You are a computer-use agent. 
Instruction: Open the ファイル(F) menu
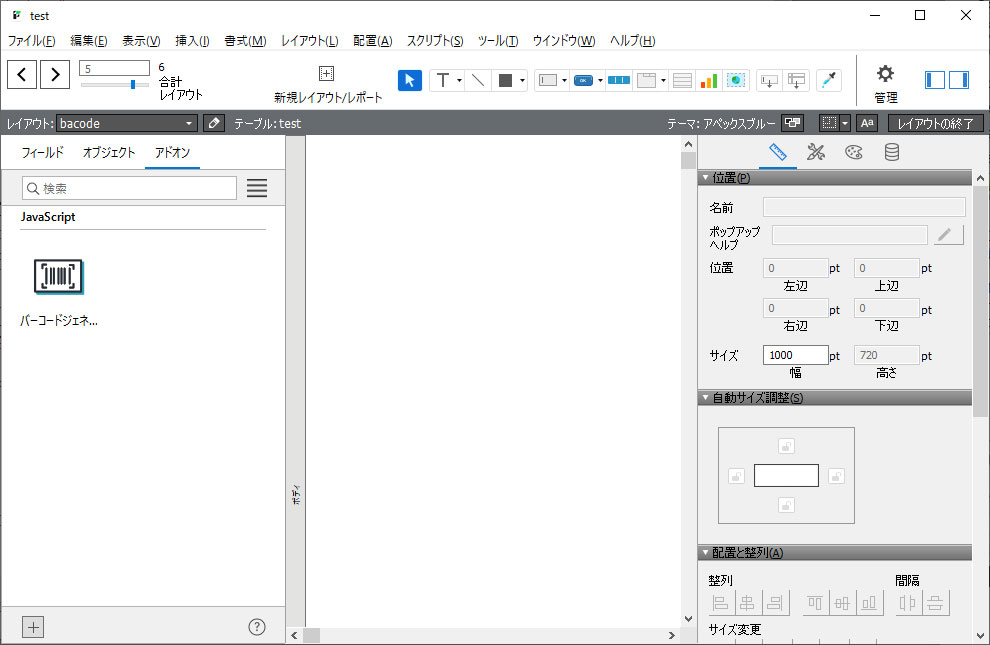point(32,41)
